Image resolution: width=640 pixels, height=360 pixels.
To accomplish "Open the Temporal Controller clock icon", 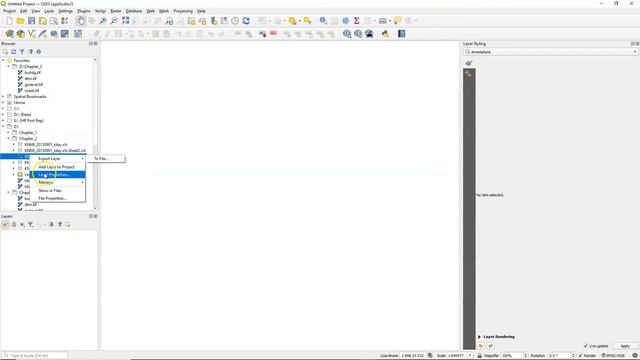I will [x=235, y=21].
